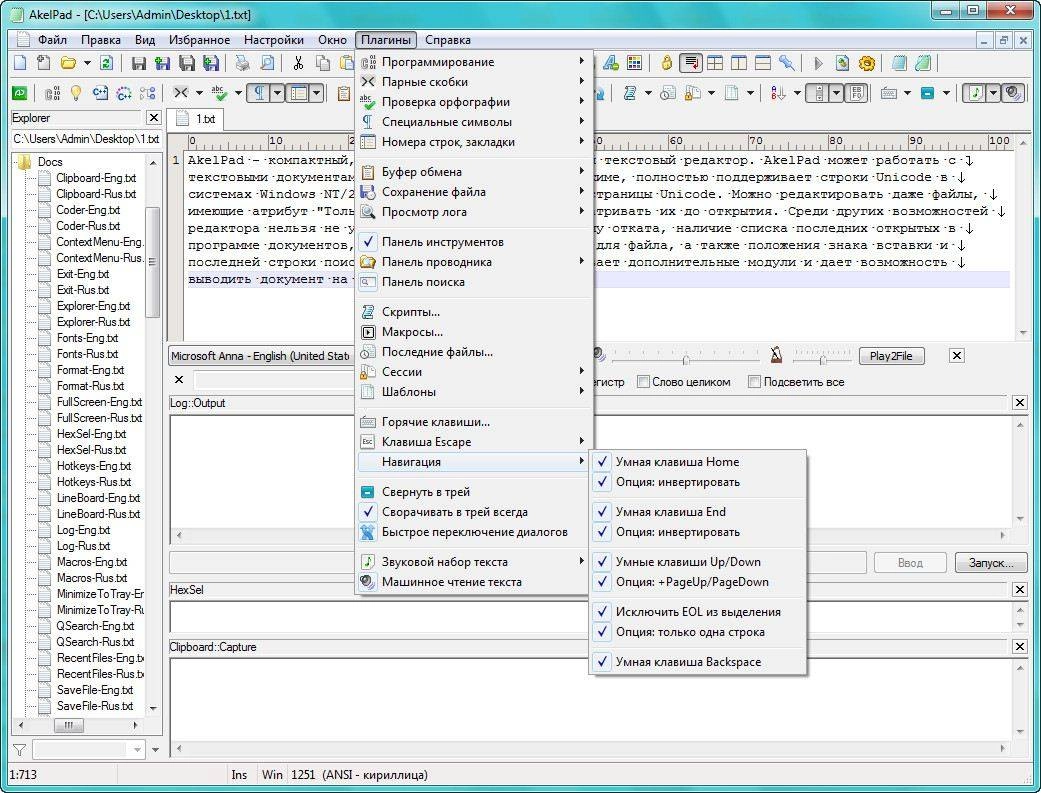The width and height of the screenshot is (1041, 793).
Task: Adjust the speech volume slider
Action: point(686,359)
